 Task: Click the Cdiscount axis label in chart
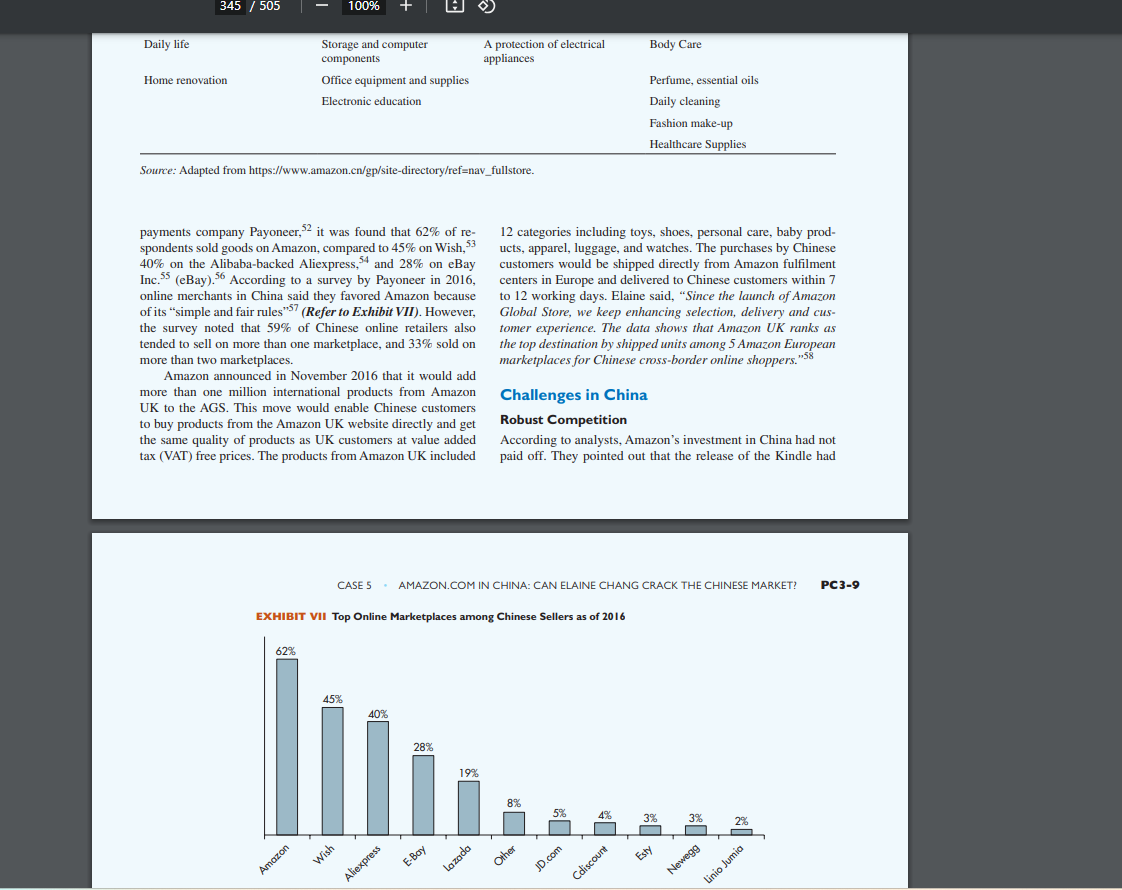pos(590,862)
